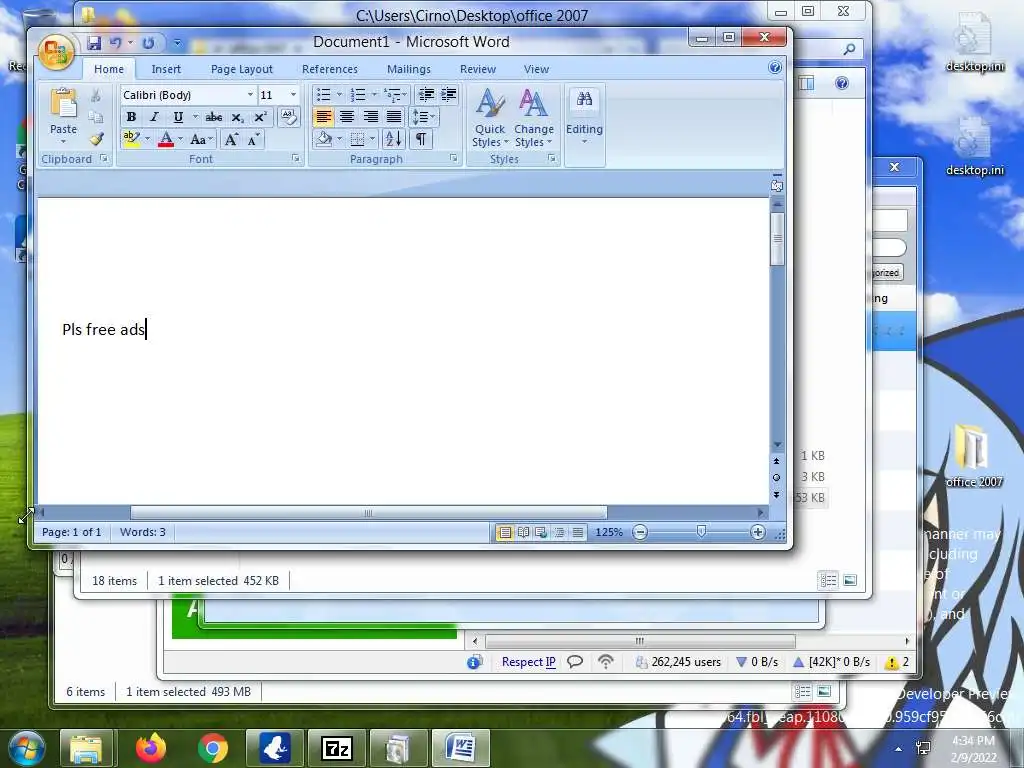Image resolution: width=1024 pixels, height=768 pixels.
Task: Switch to Web Layout view
Action: [x=541, y=532]
